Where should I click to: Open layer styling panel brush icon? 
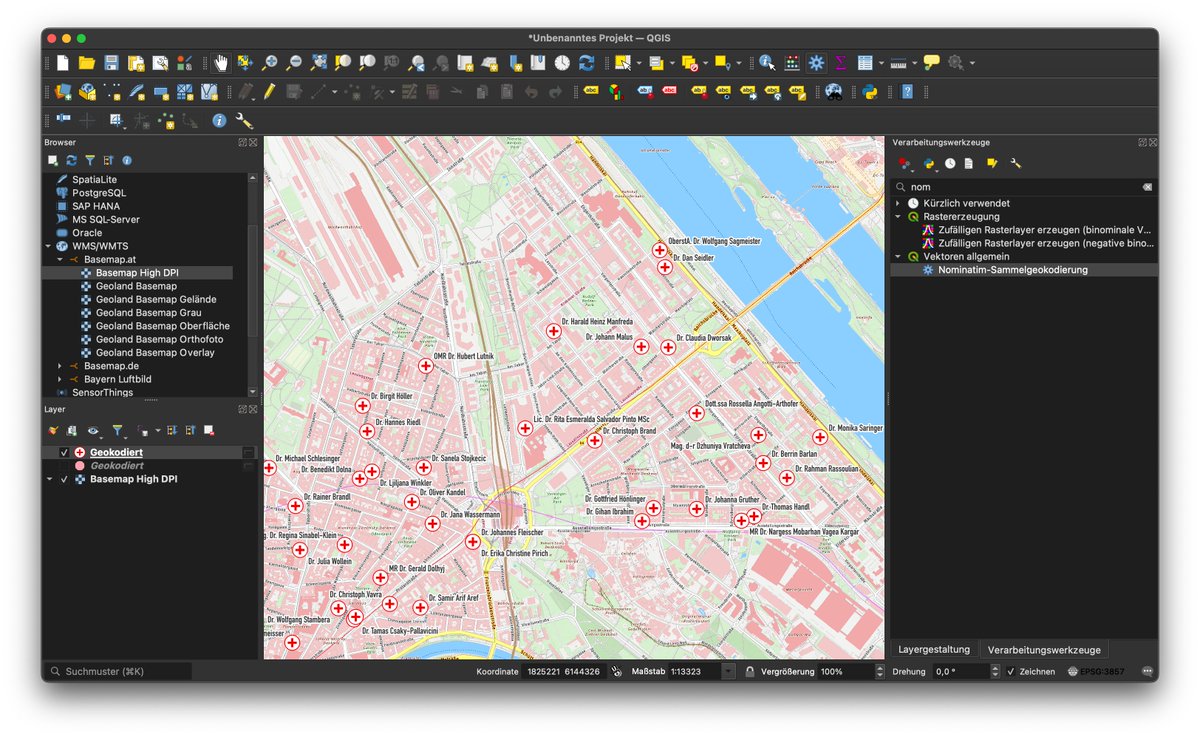tap(53, 430)
